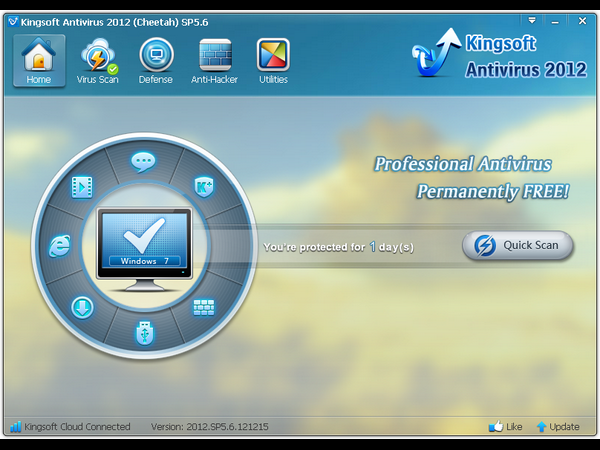Open the Home tab
This screenshot has width=600, height=450.
coord(39,60)
